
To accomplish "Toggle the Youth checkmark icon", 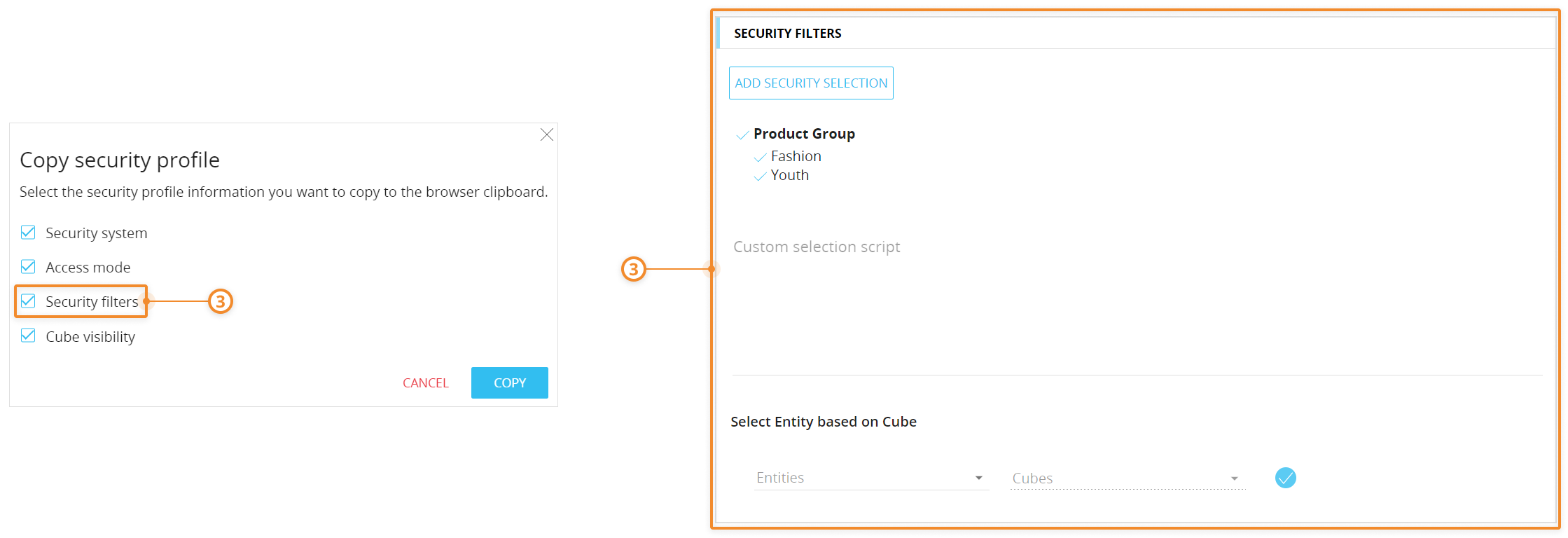I will click(760, 177).
